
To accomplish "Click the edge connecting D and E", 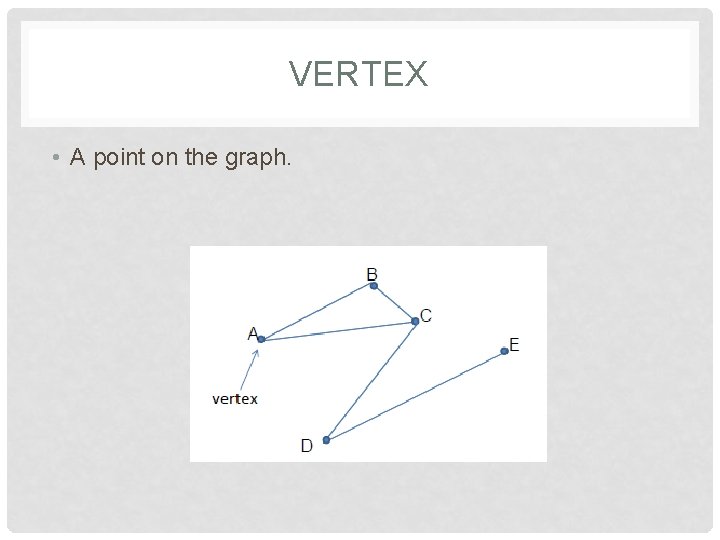I will click(415, 396).
